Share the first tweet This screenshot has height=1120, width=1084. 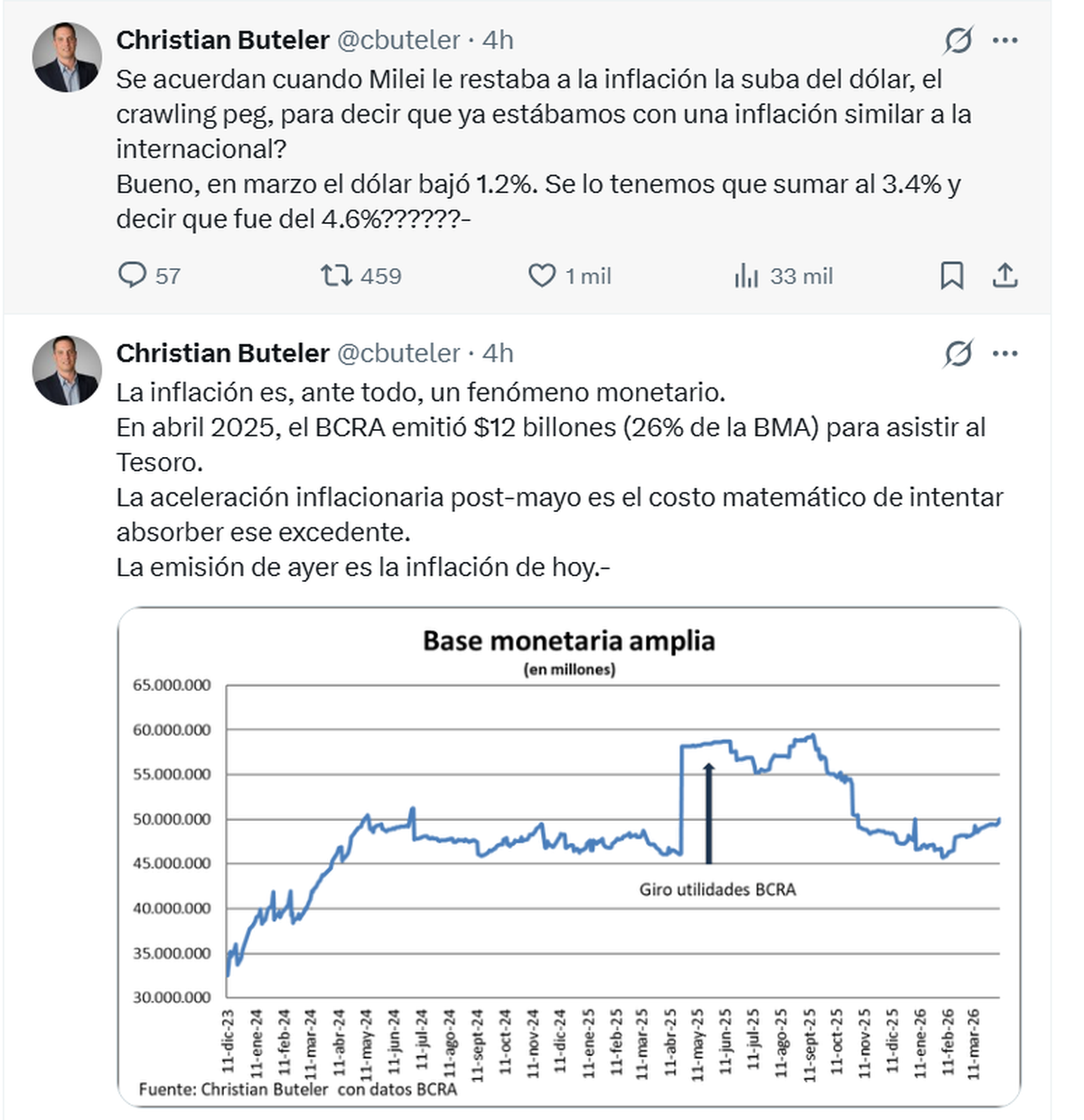point(1005,275)
